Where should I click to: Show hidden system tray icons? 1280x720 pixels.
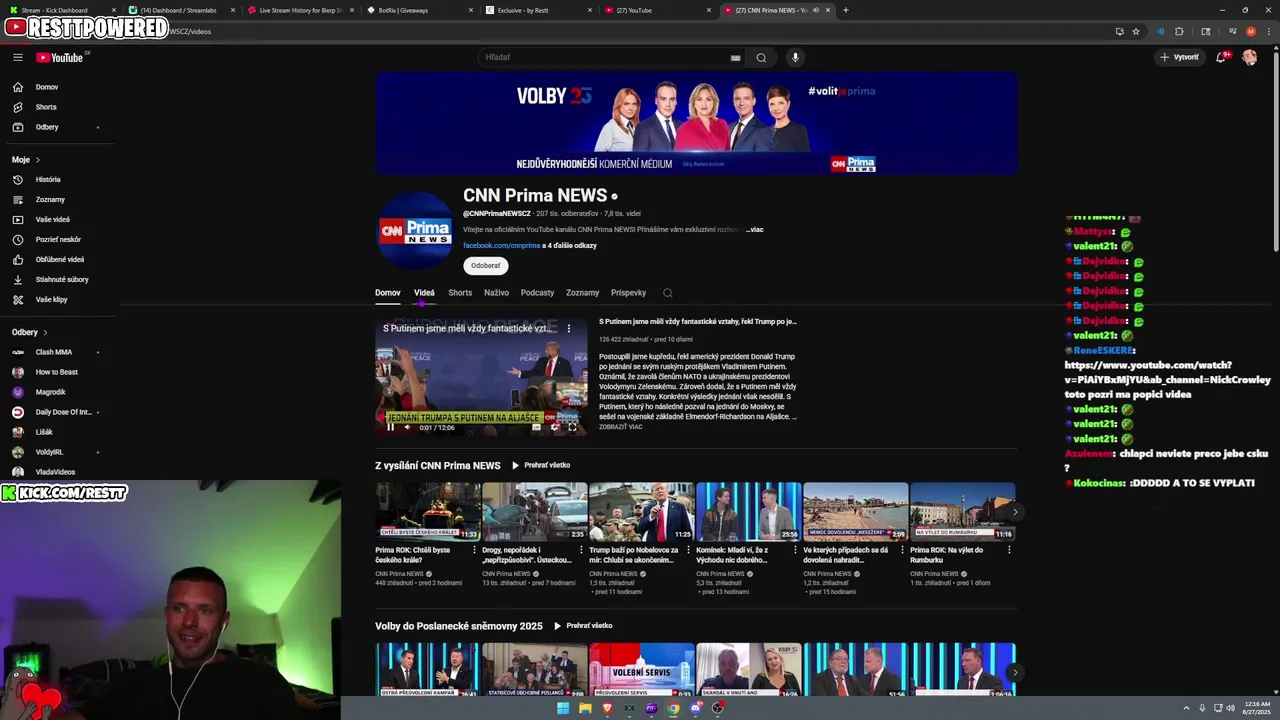[x=1187, y=708]
